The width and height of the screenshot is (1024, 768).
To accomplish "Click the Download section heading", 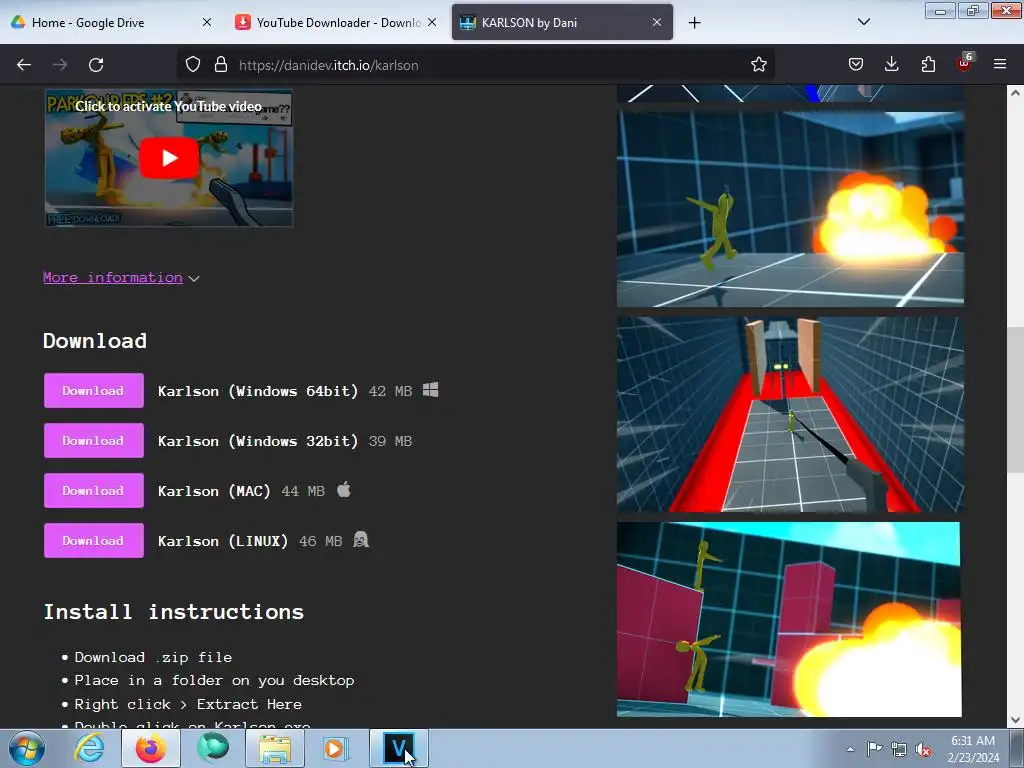I will point(95,340).
